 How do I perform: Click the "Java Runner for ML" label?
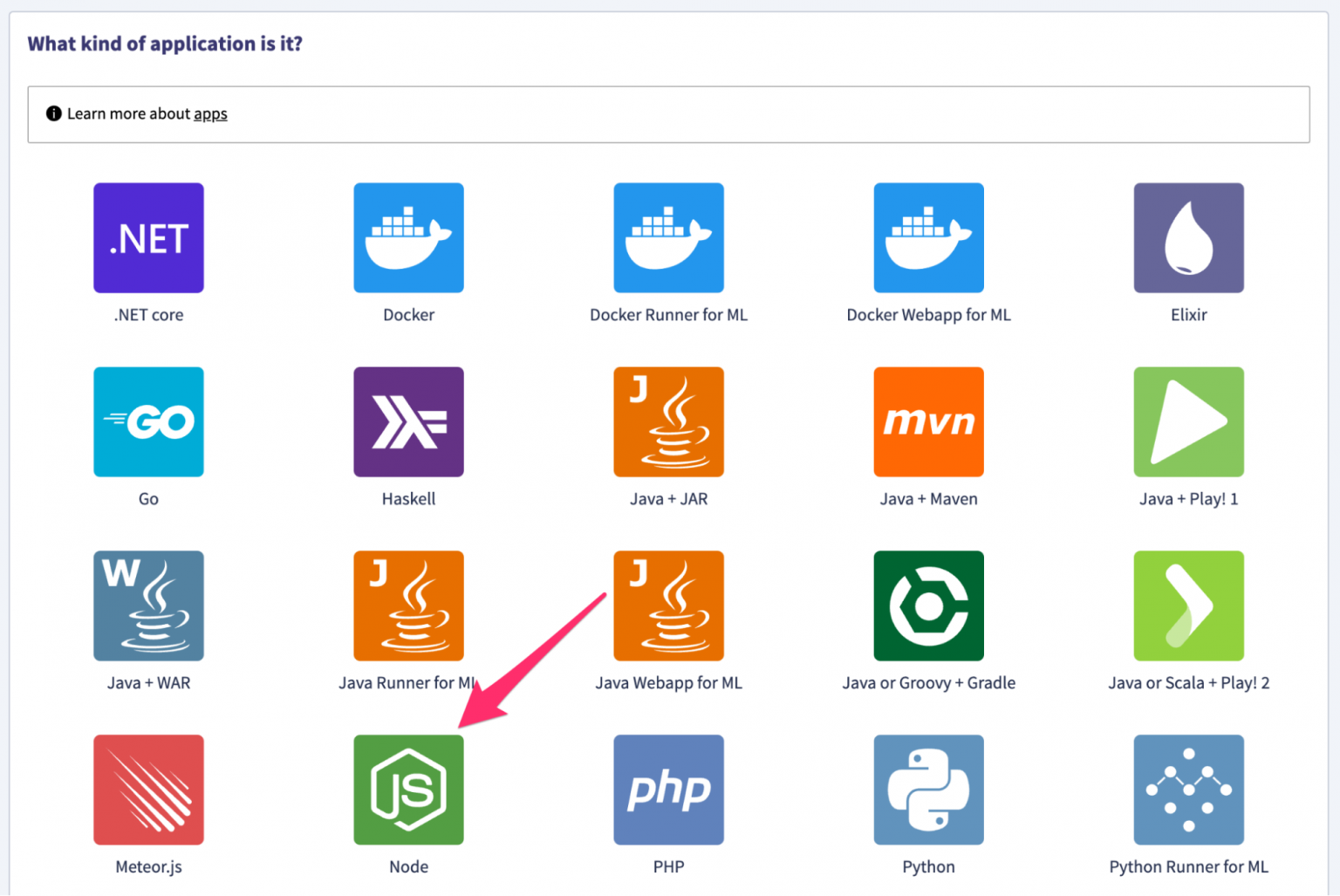pyautogui.click(x=408, y=683)
